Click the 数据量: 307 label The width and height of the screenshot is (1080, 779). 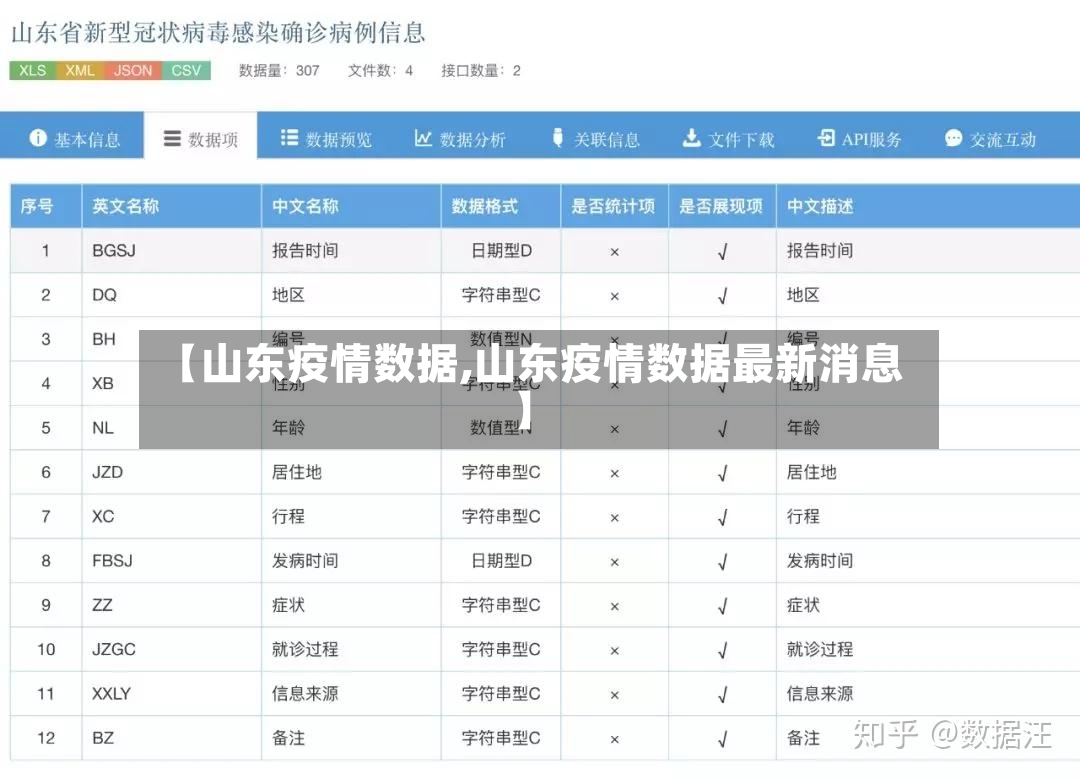point(279,70)
